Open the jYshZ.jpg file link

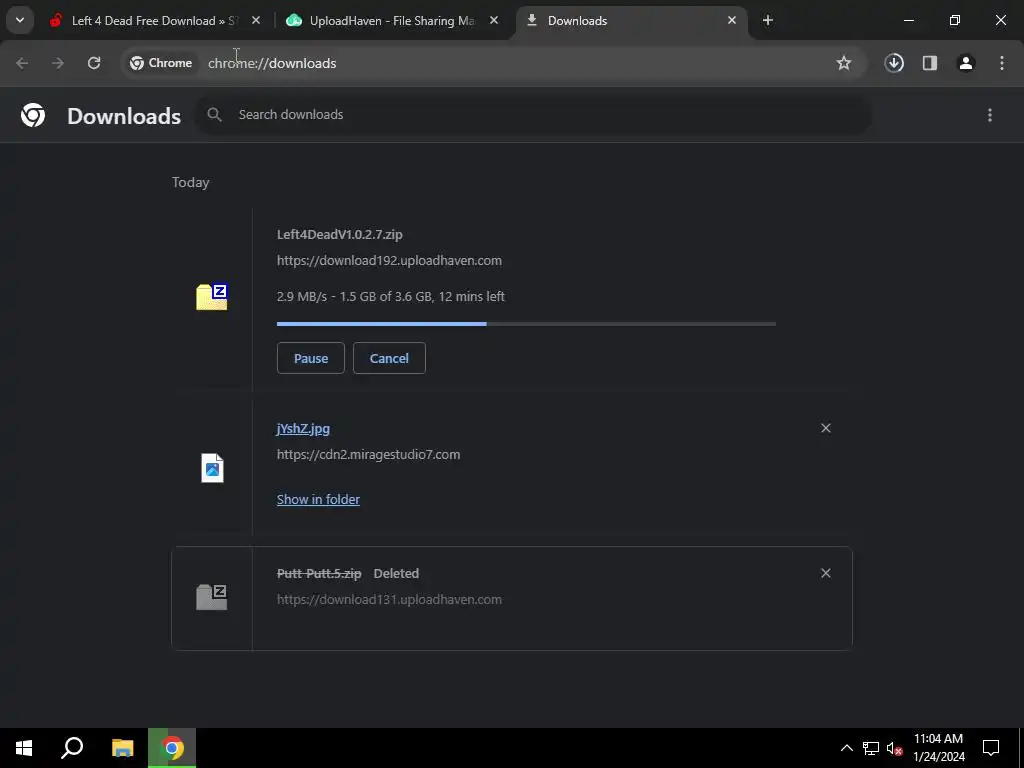tap(303, 428)
